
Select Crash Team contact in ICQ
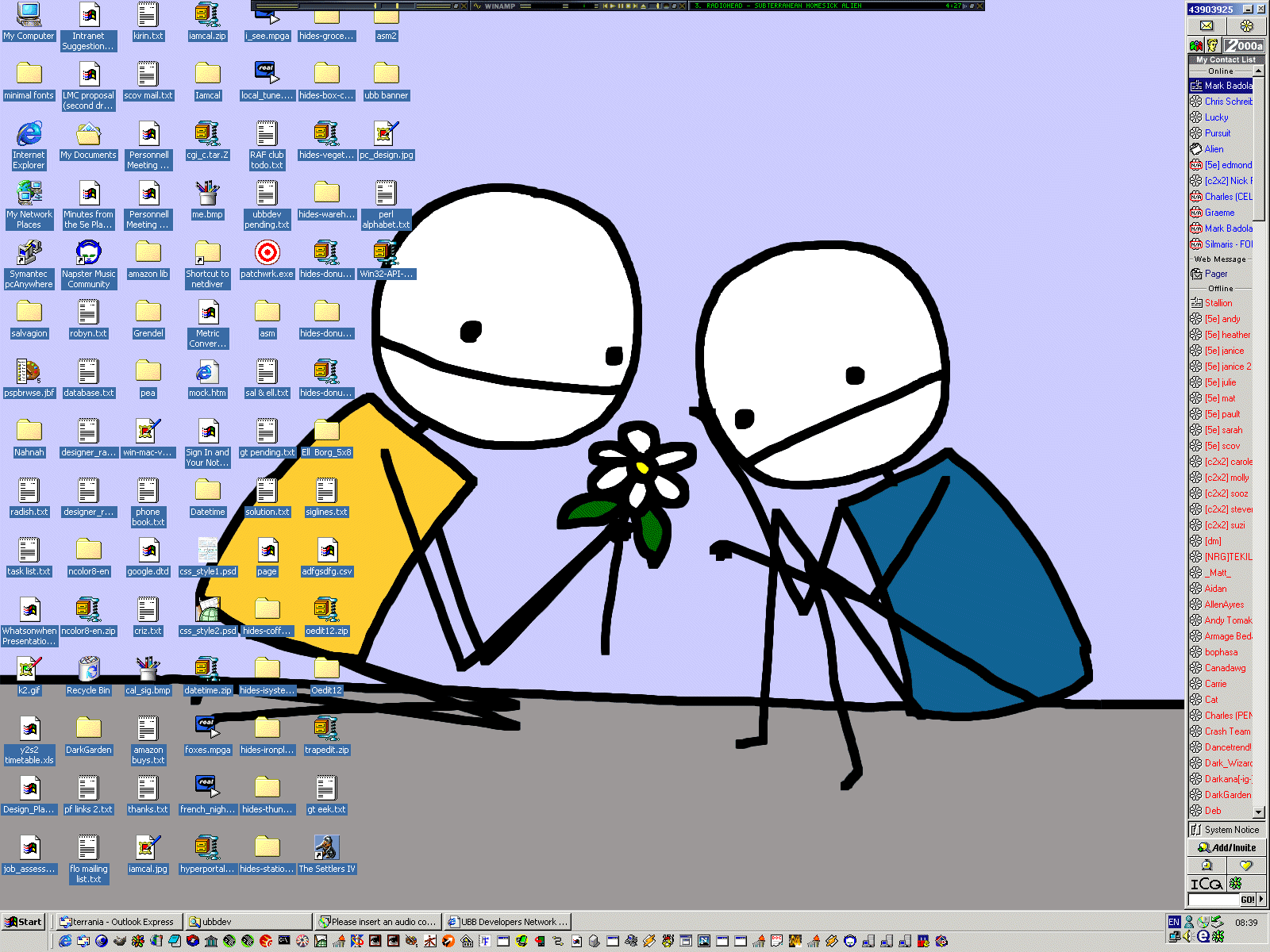(1221, 731)
